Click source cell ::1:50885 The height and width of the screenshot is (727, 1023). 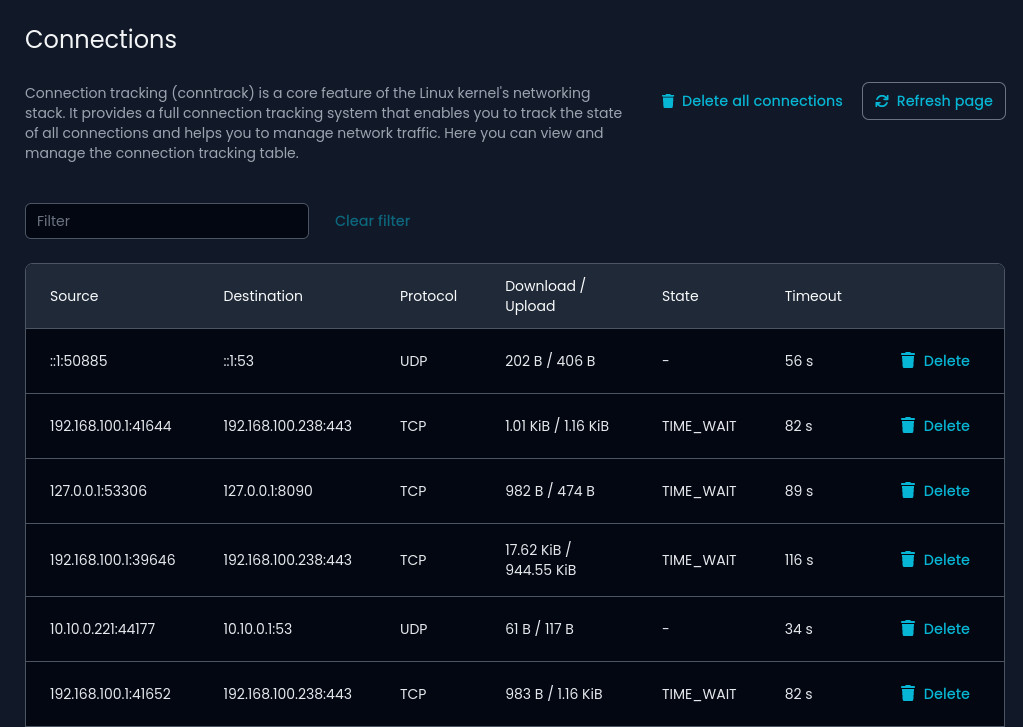pos(78,361)
